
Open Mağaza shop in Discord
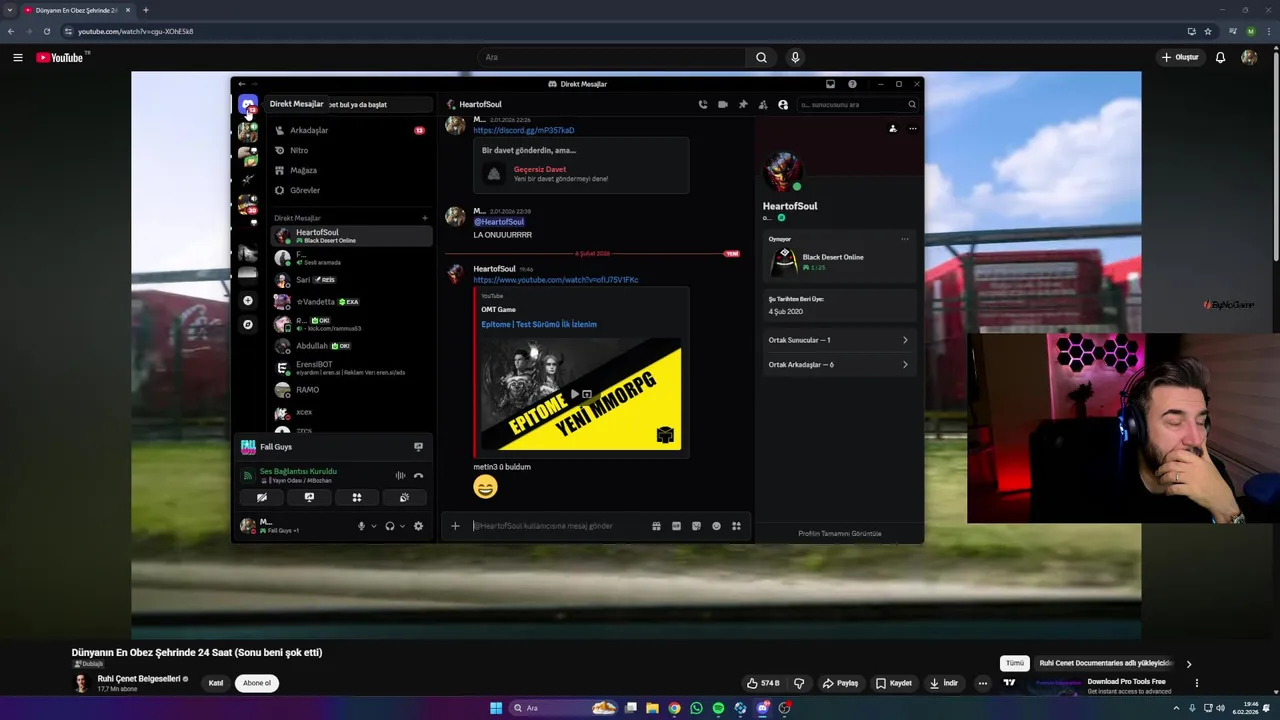click(x=350, y=170)
